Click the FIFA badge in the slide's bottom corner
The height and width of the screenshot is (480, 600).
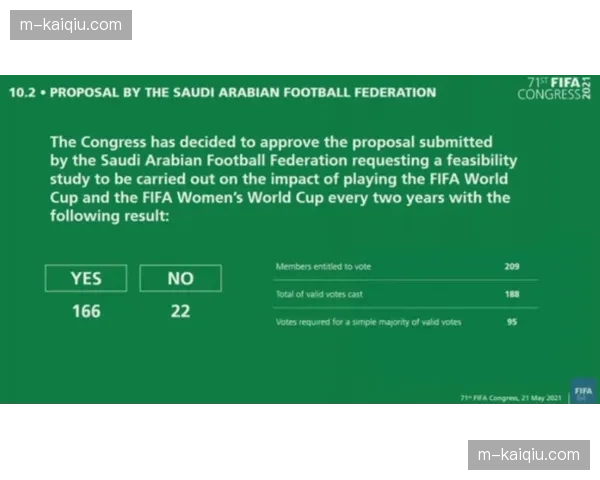click(x=582, y=391)
